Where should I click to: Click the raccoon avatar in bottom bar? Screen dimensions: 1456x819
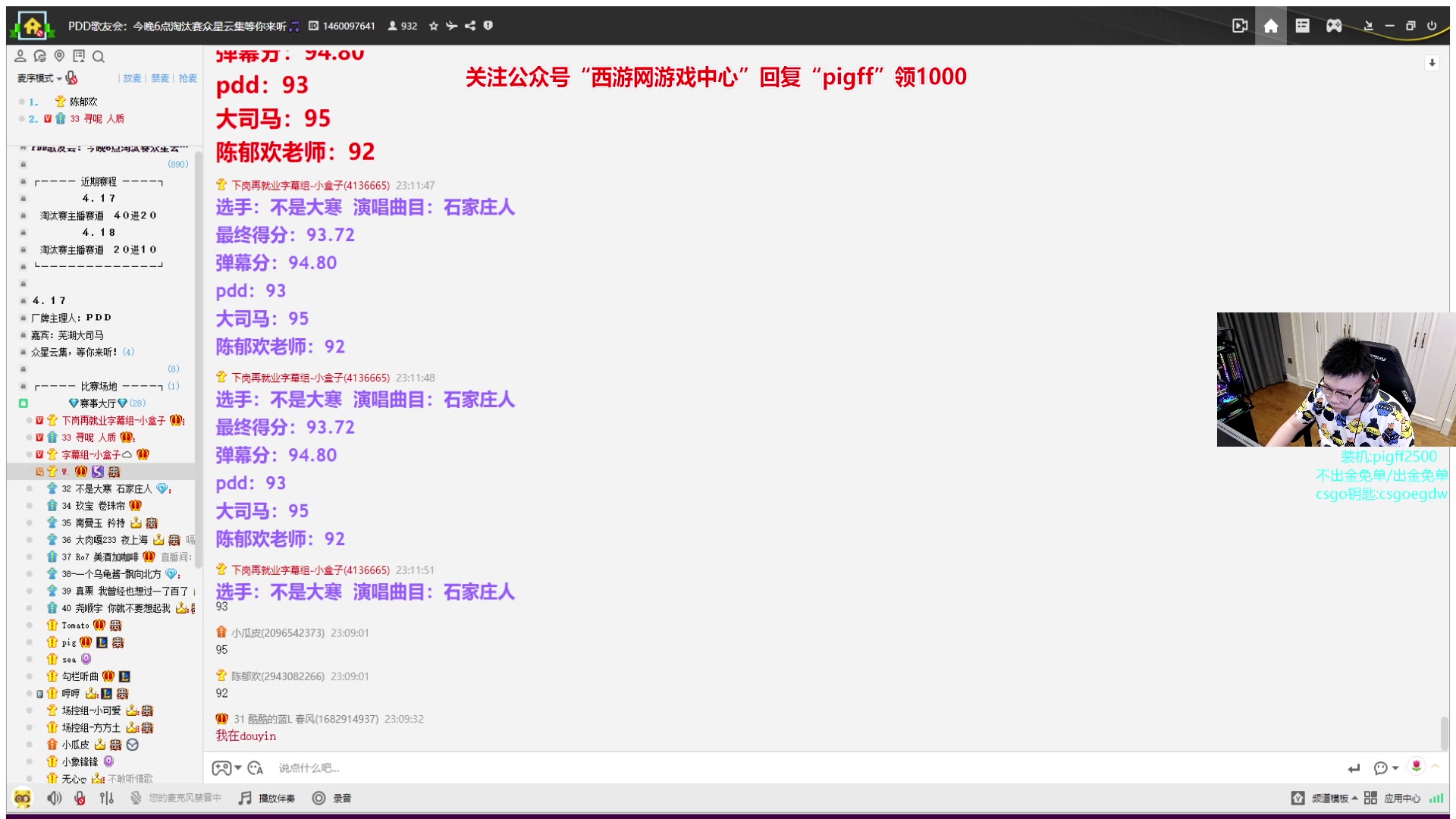click(x=23, y=798)
